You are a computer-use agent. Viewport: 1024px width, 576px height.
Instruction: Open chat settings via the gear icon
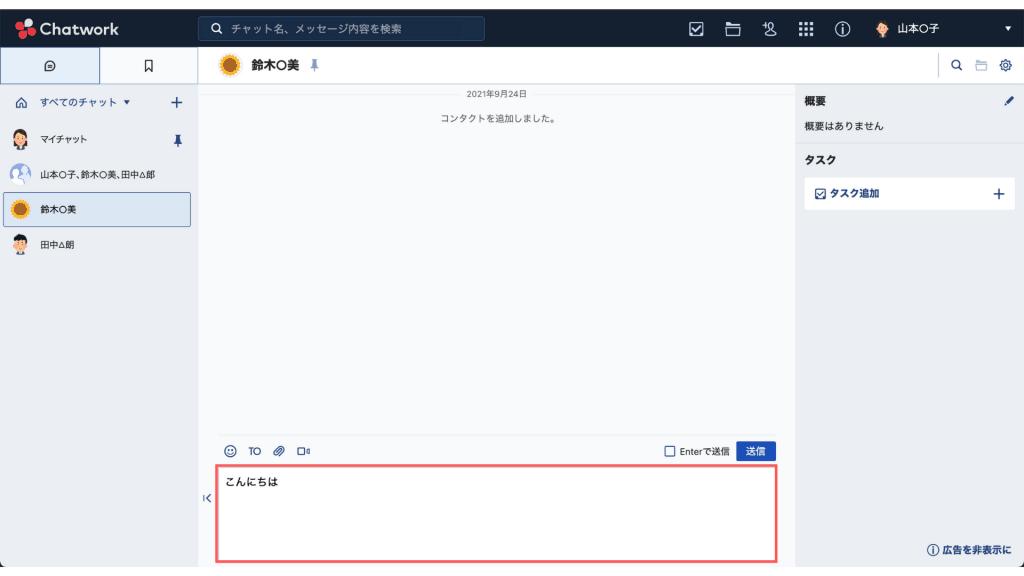(x=1005, y=64)
